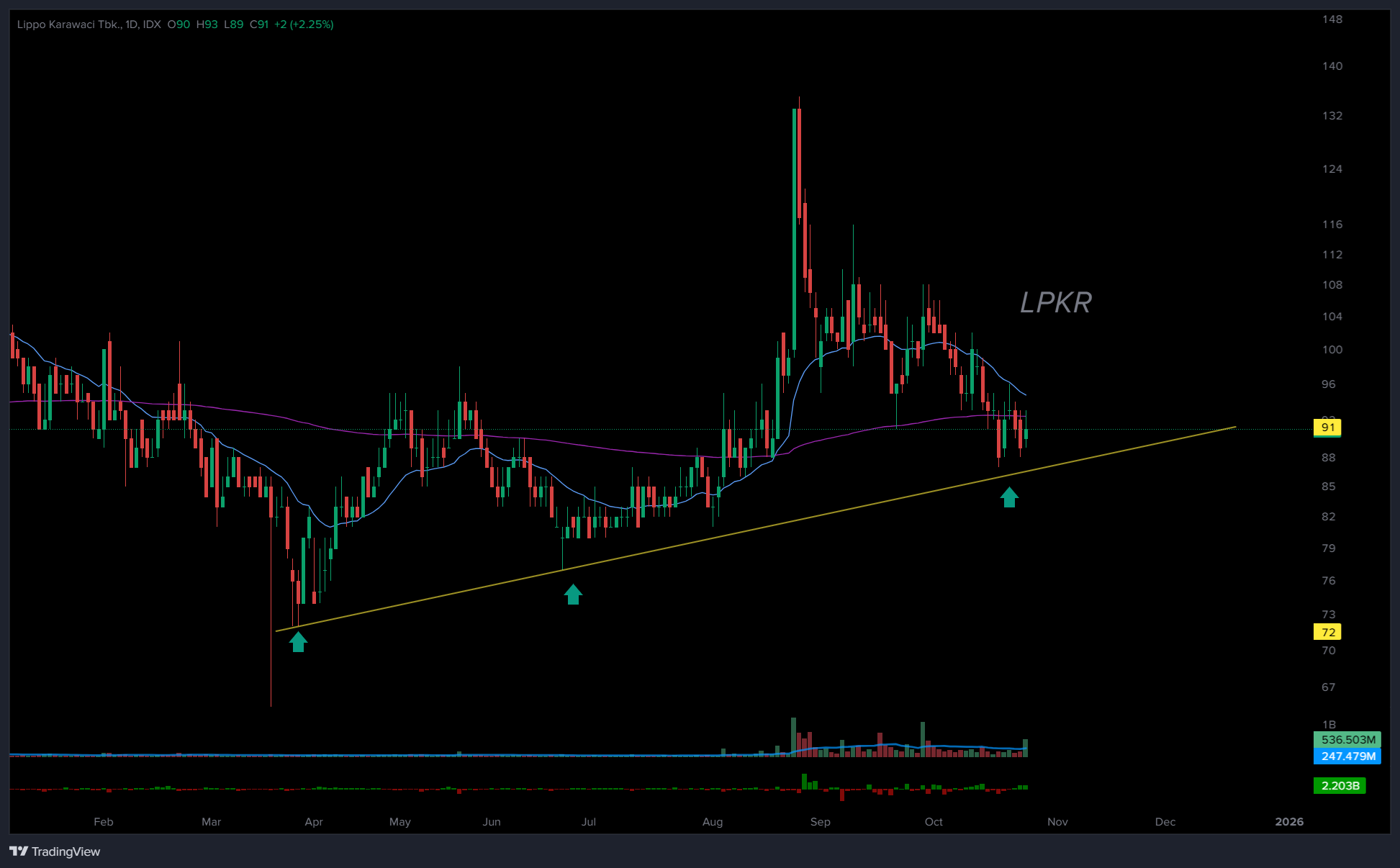Click the Lippo Karawaci Tbk. symbol title

tap(69, 24)
